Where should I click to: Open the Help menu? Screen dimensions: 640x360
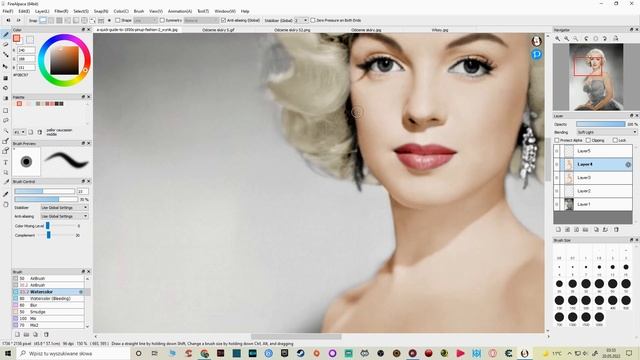pos(245,11)
